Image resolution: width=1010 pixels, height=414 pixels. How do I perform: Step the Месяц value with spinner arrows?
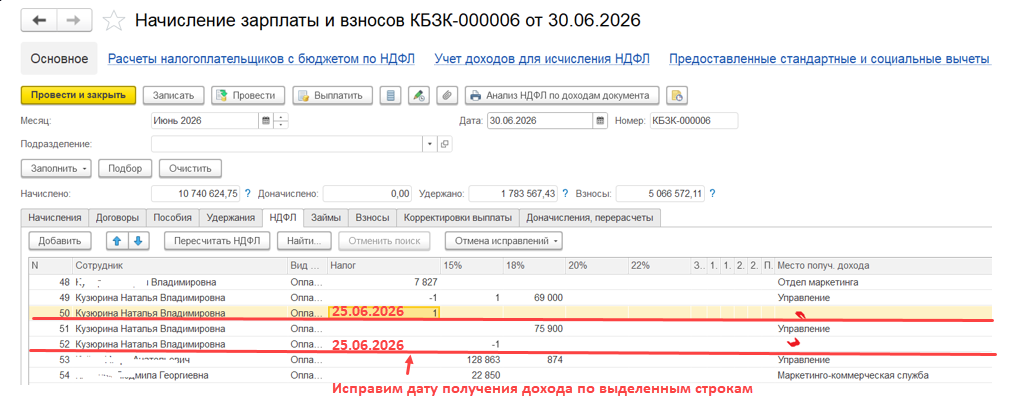click(x=281, y=120)
